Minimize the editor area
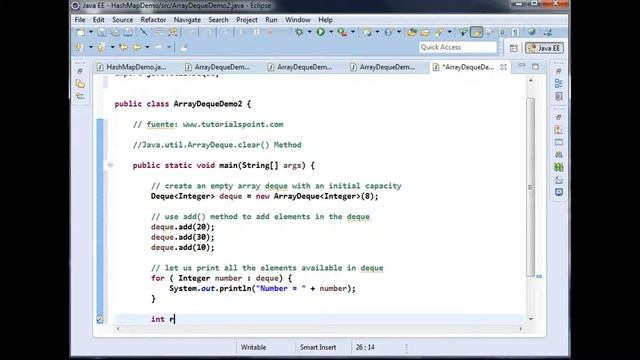Screen dimensions: 640x360 pyautogui.click(x=522, y=66)
